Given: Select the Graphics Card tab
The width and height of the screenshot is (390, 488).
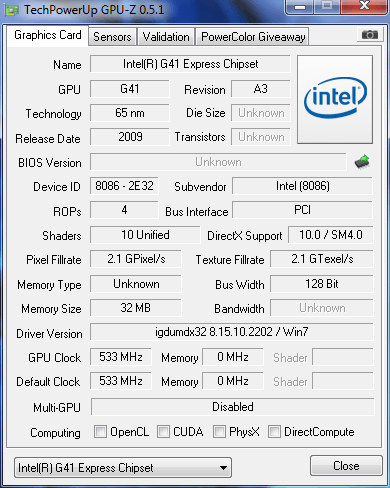Looking at the screenshot, I should [48, 35].
